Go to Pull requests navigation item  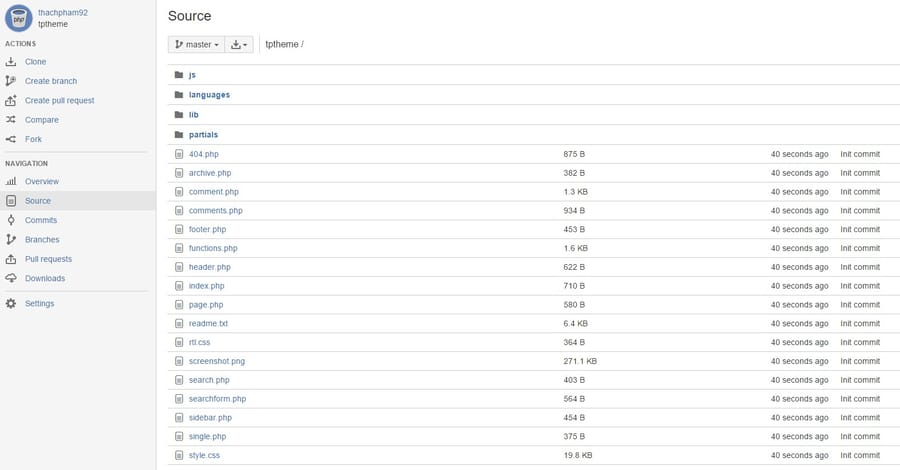[x=48, y=259]
